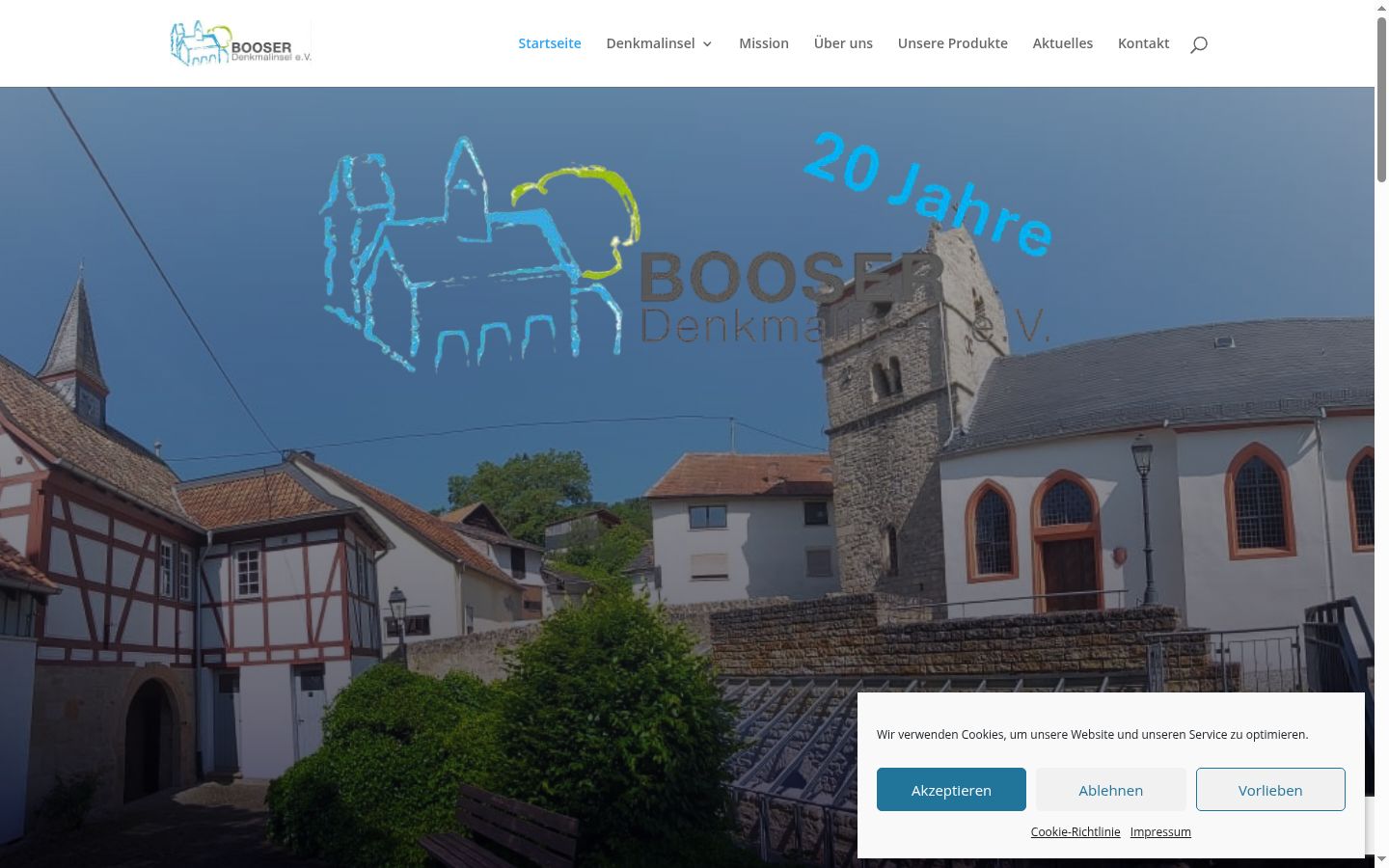
Task: Click the '20 Jahre' hero text
Action: (x=928, y=194)
